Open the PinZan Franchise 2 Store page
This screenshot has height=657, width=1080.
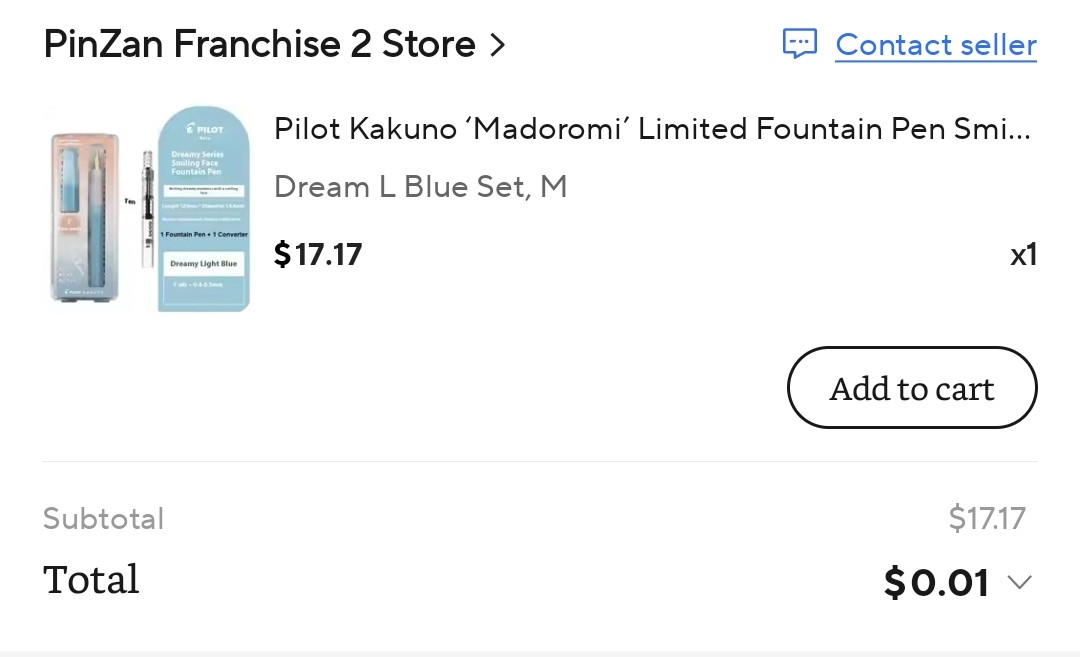259,45
